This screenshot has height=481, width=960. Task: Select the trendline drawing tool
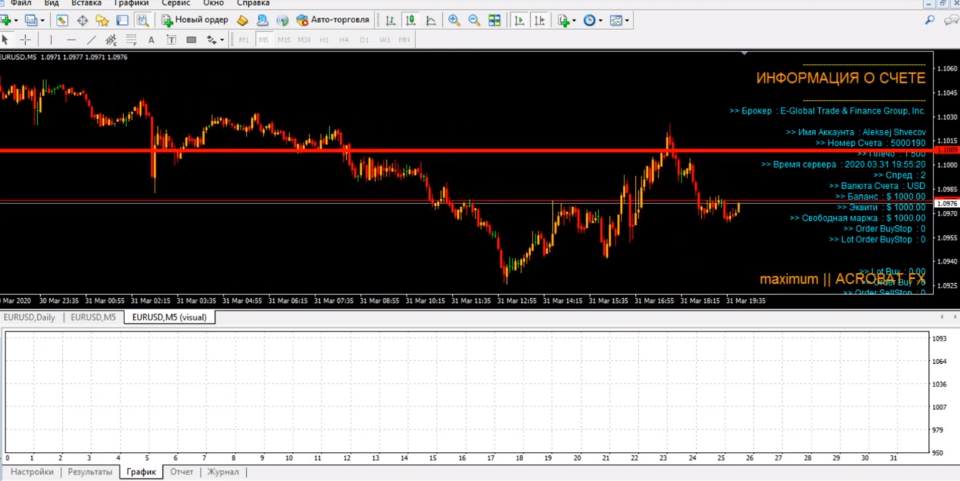[x=91, y=40]
